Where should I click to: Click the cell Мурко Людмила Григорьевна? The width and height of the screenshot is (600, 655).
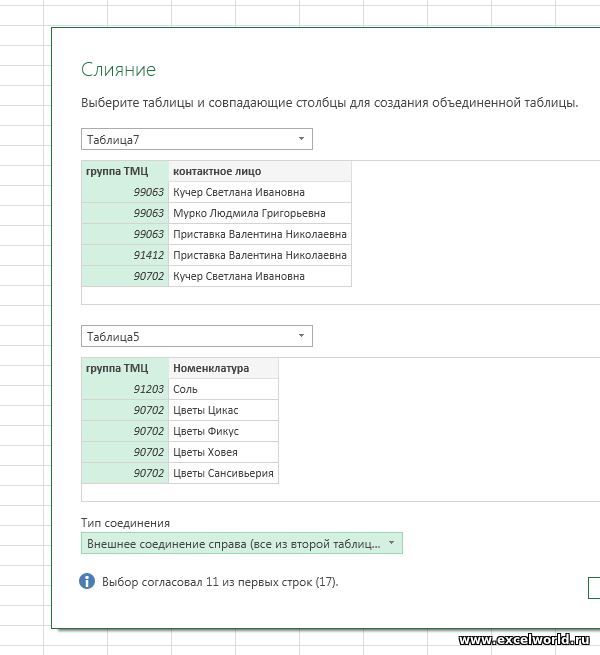[260, 213]
